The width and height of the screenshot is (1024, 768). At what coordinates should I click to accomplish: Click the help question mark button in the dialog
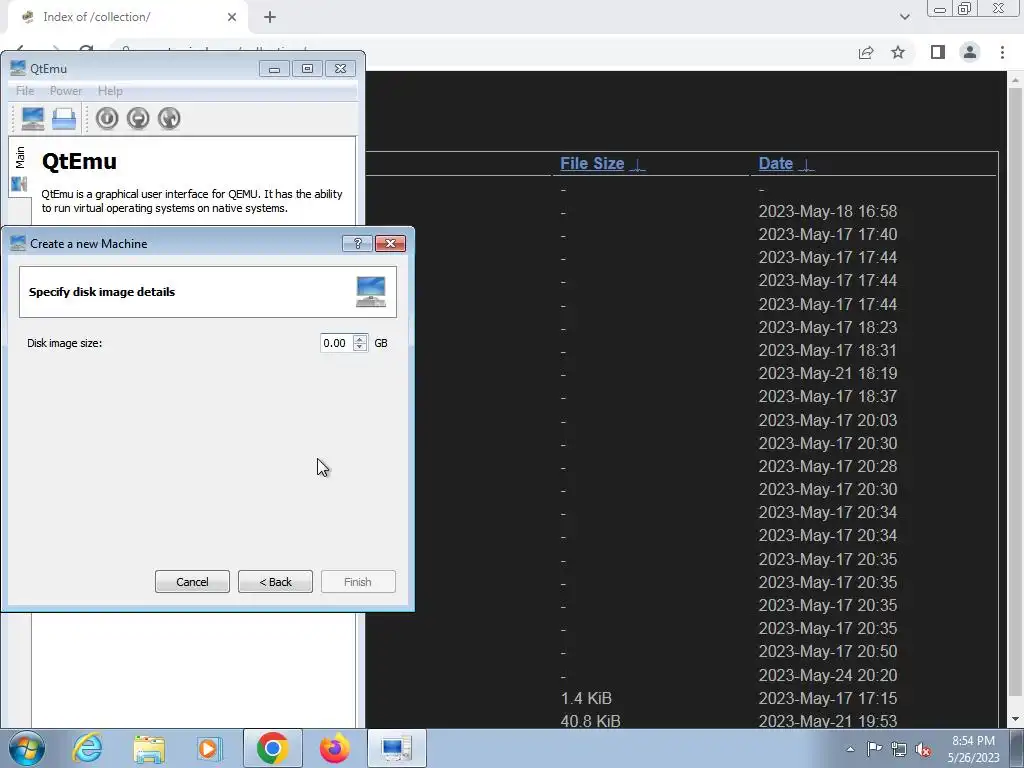pos(357,244)
